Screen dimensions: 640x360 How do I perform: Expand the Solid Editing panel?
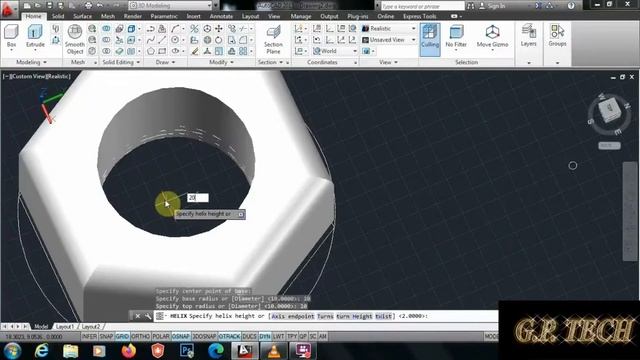(121, 62)
